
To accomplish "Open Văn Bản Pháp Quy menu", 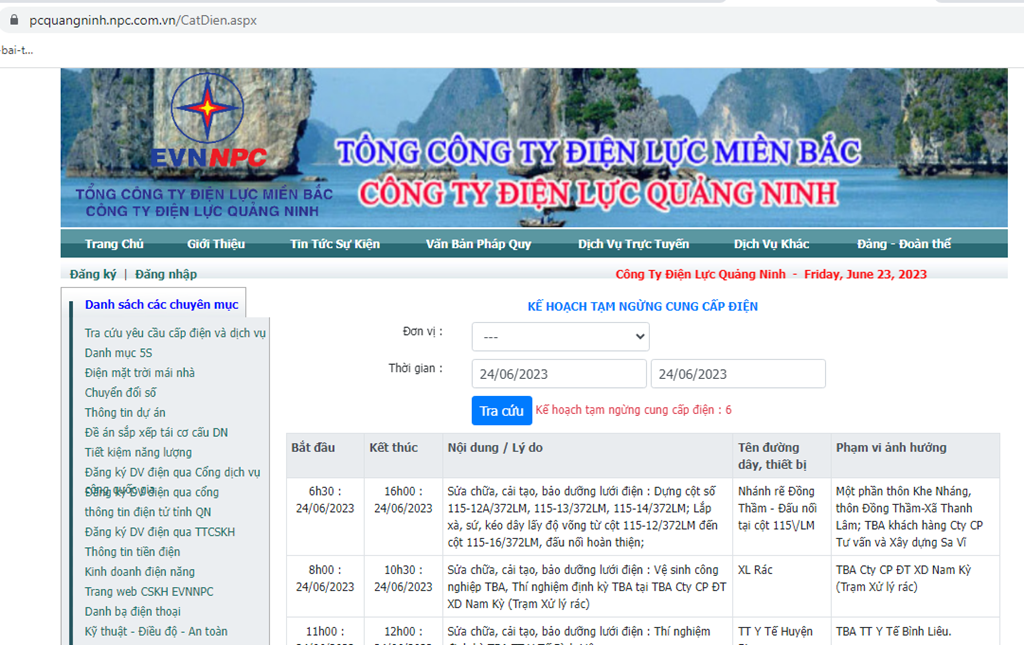I will [x=479, y=244].
